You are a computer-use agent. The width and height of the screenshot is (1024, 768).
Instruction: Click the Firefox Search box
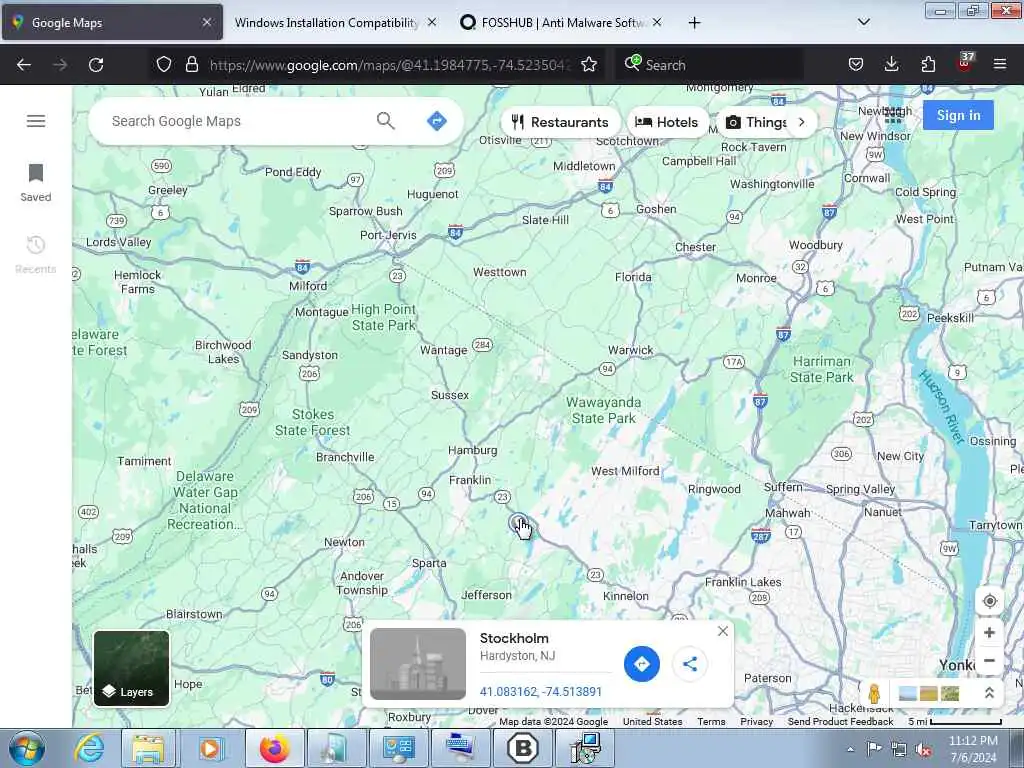click(x=711, y=65)
